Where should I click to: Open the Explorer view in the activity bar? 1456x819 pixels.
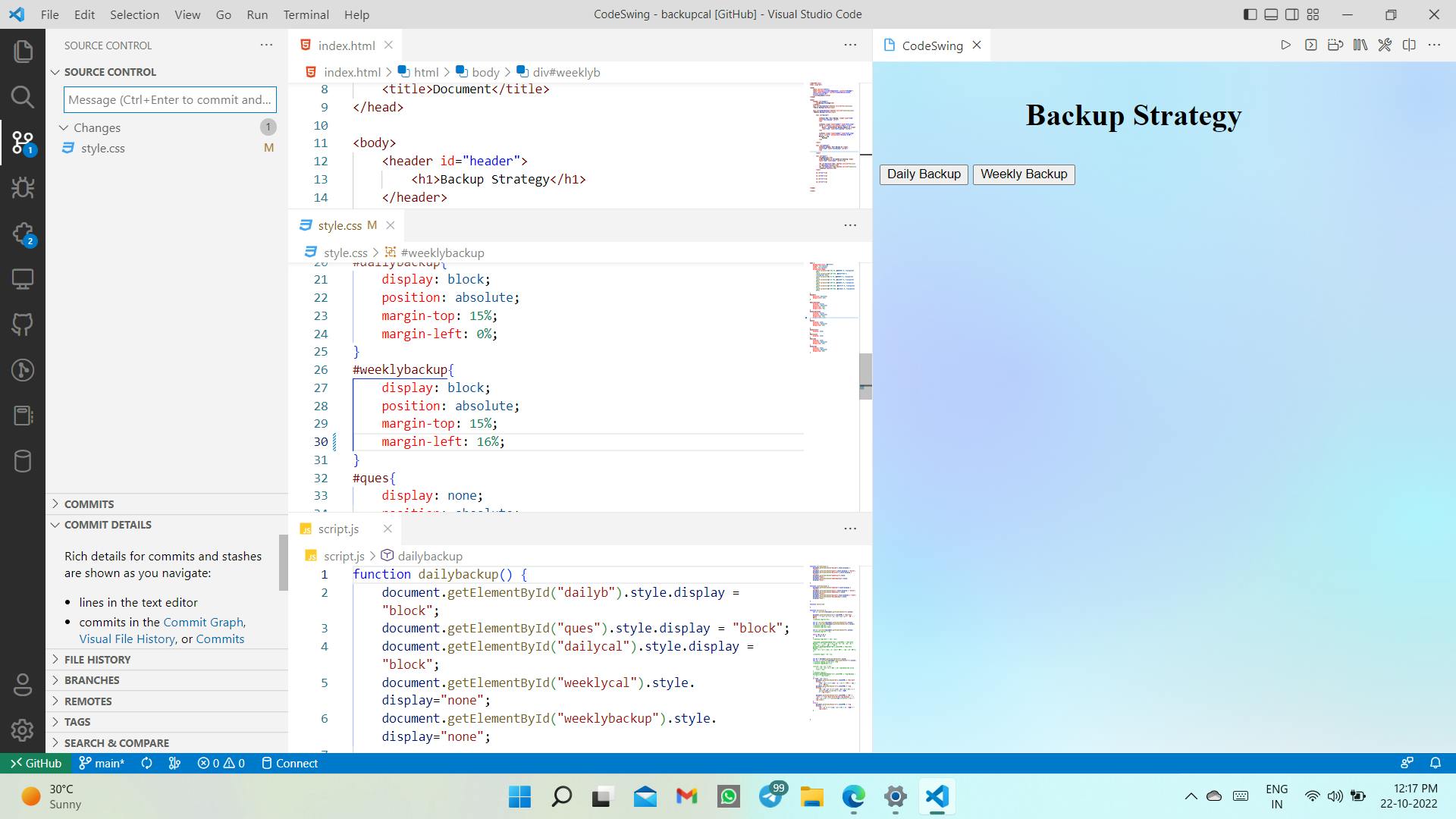point(23,52)
